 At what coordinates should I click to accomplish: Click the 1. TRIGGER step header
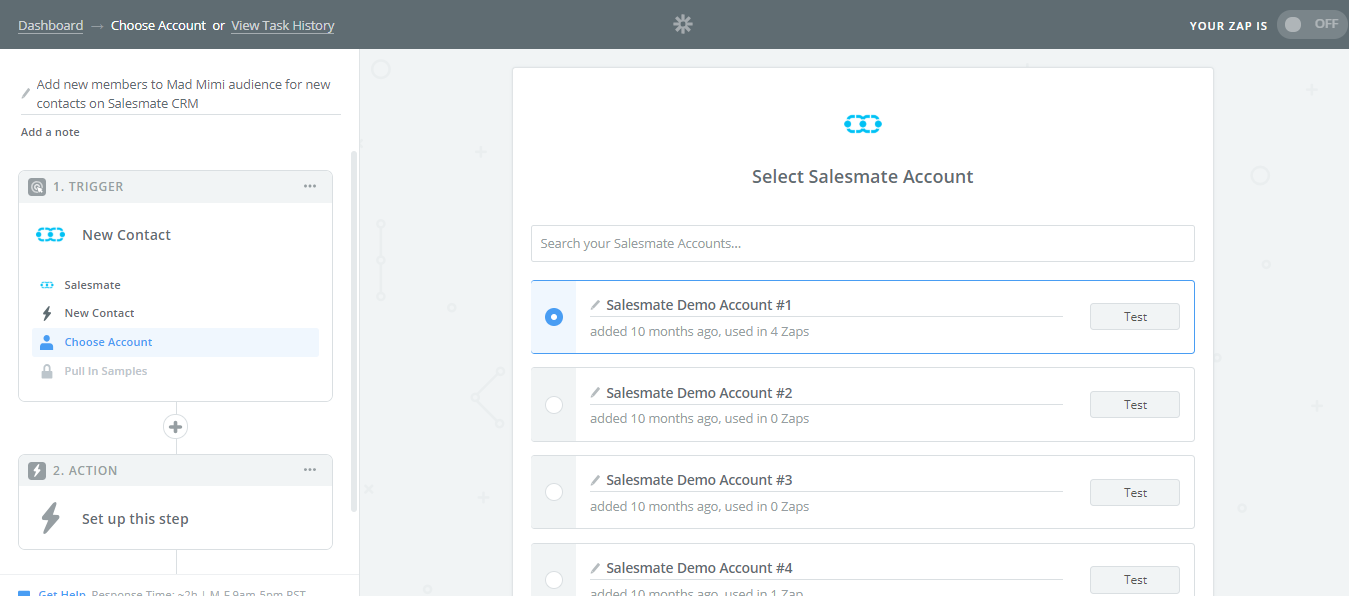click(175, 187)
